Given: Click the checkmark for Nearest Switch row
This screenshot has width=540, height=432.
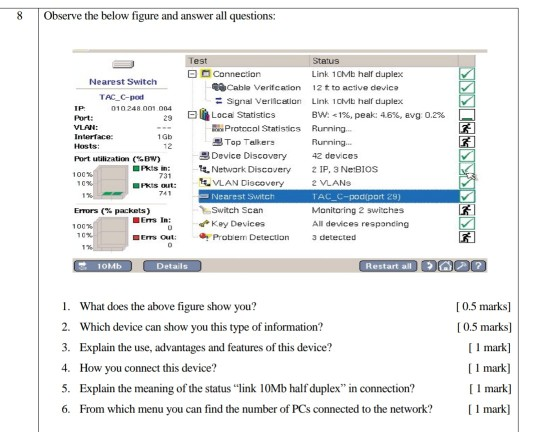Looking at the screenshot, I should coord(467,196).
